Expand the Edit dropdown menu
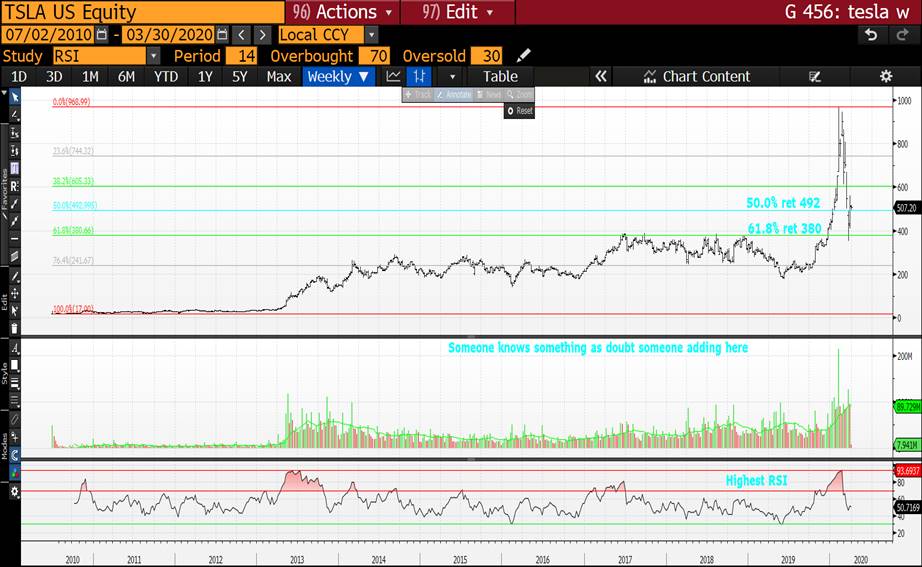 pyautogui.click(x=457, y=12)
